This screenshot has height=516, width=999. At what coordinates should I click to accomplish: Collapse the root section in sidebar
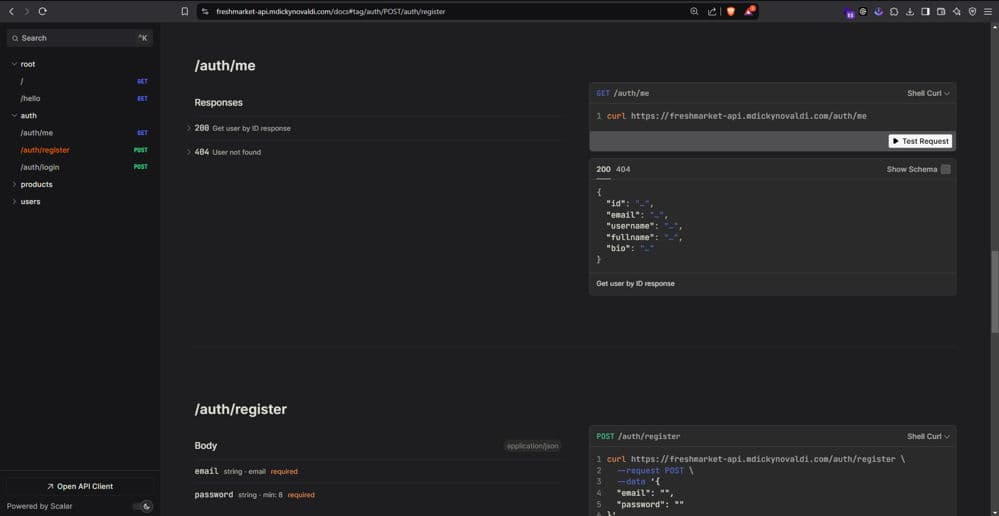coord(14,64)
